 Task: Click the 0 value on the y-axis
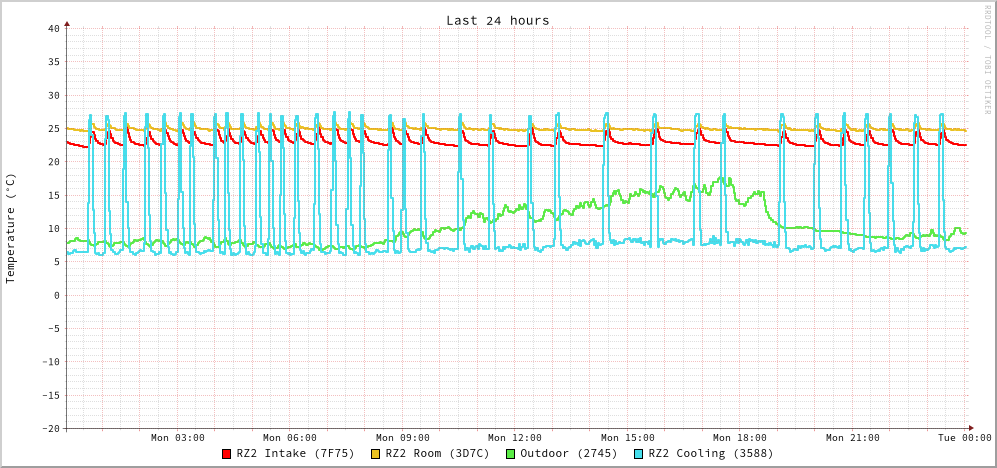[x=56, y=296]
